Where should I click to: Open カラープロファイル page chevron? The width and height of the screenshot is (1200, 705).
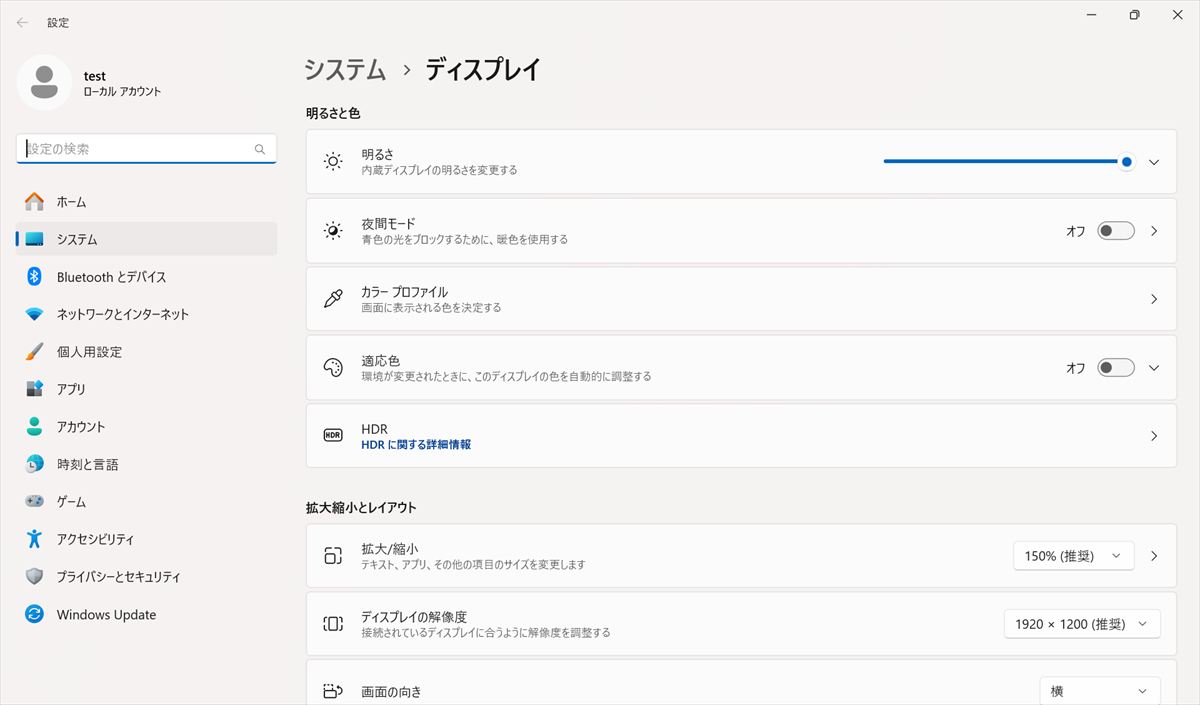click(x=1154, y=299)
